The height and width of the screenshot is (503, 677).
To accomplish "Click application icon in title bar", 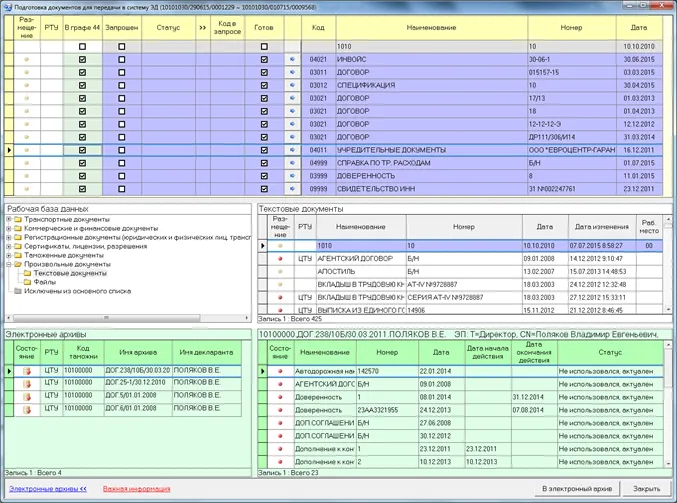I will pos(7,7).
